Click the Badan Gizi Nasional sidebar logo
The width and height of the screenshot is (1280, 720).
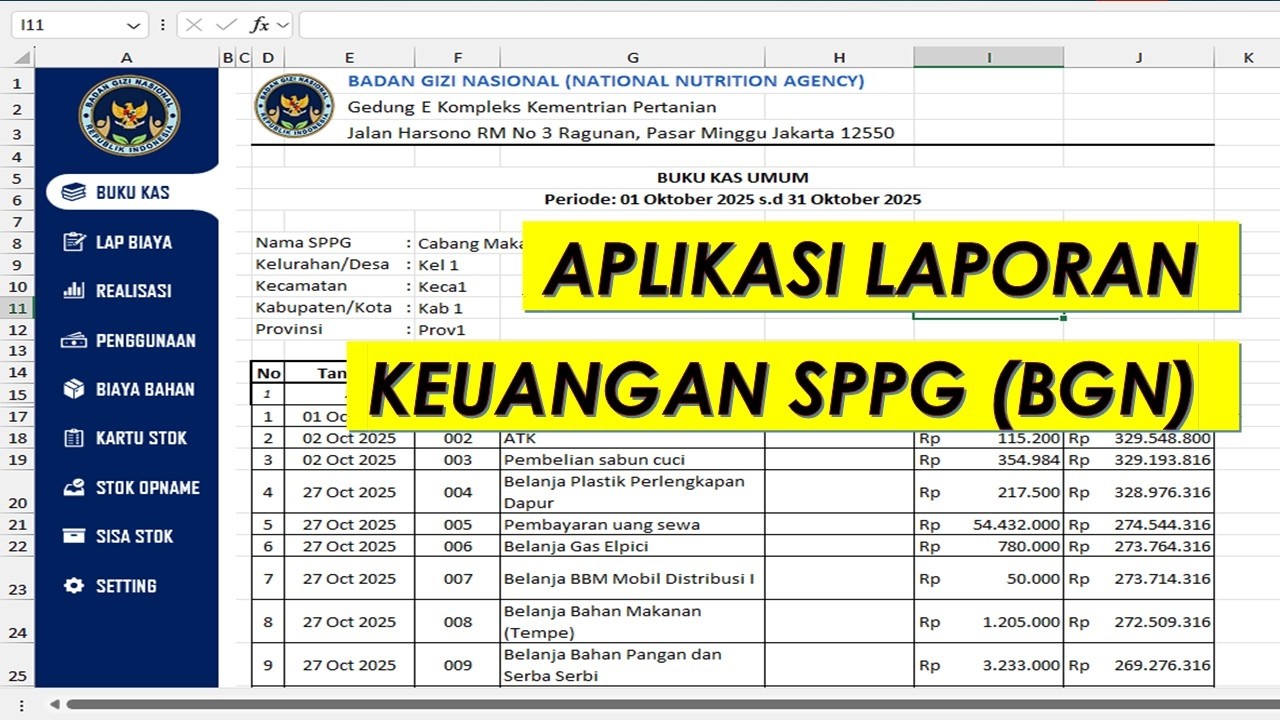coord(129,115)
